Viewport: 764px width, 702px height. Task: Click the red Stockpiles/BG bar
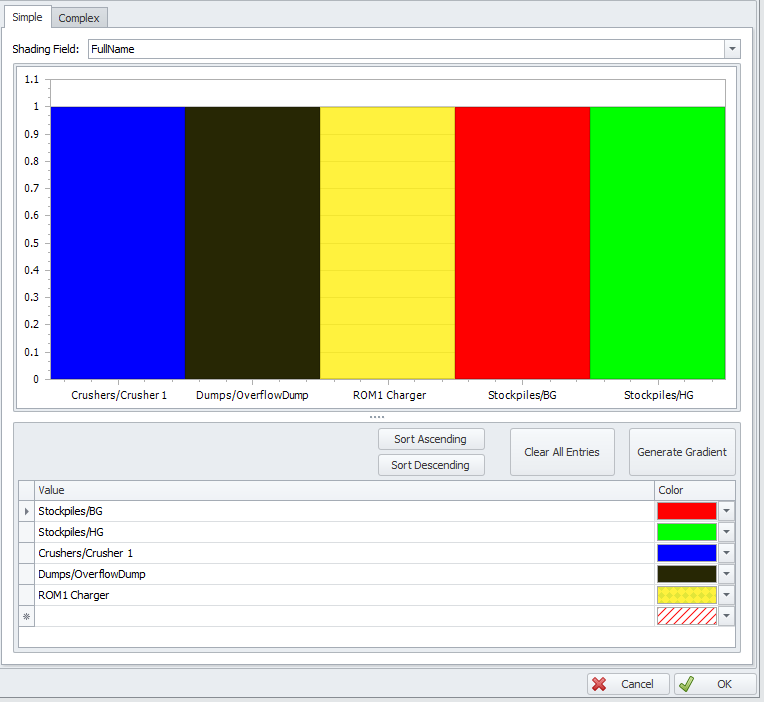[522, 243]
